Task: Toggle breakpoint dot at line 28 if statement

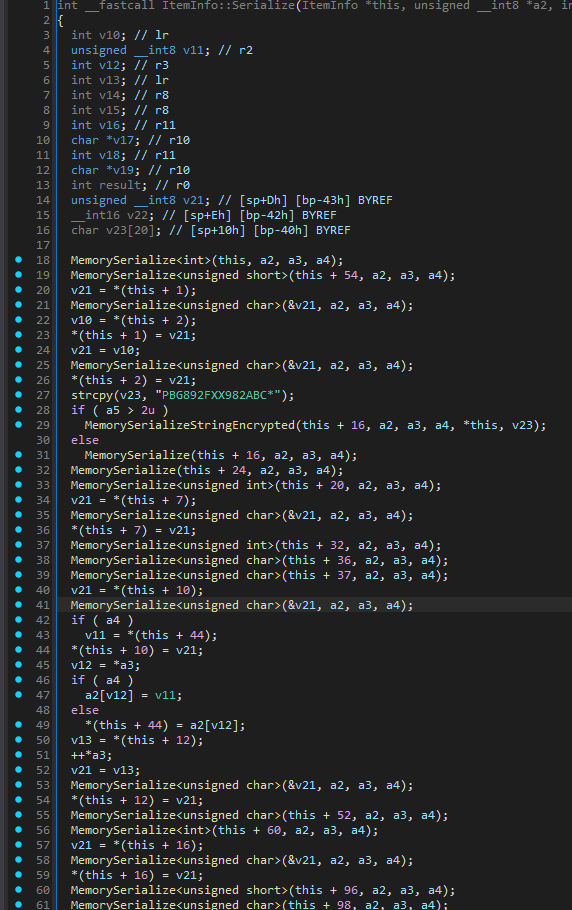Action: coord(19,410)
